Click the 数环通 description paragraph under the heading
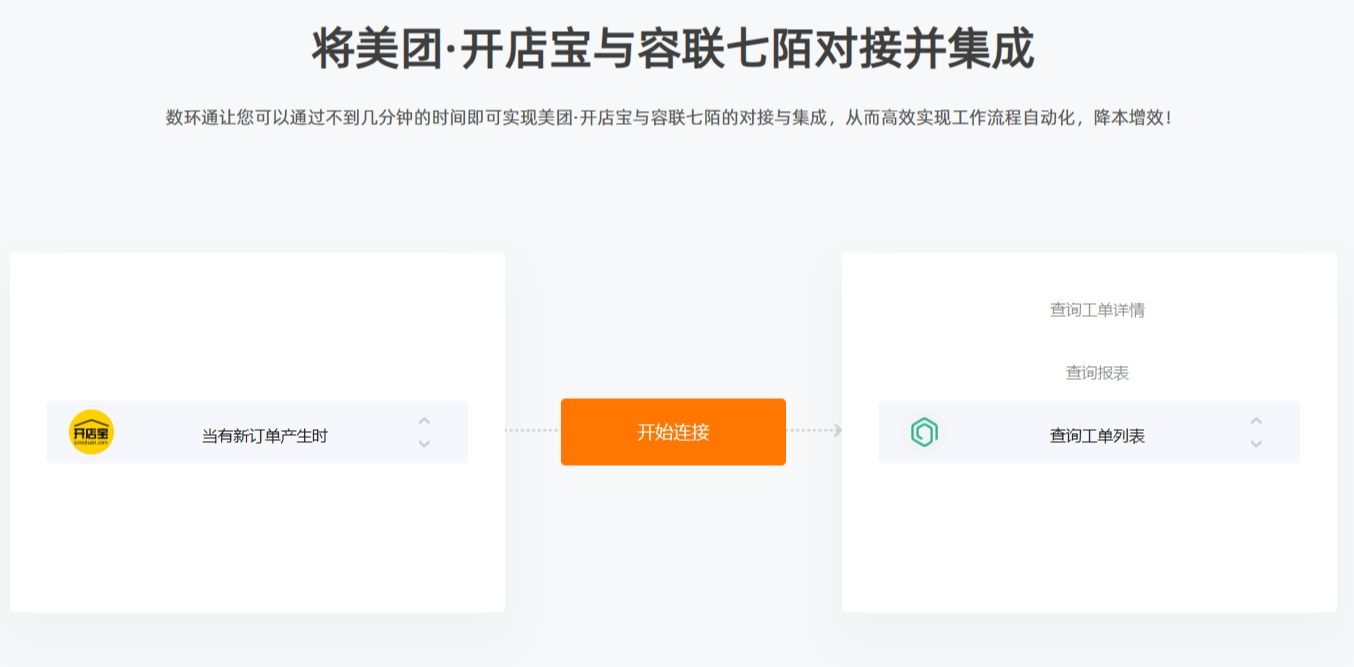1354x667 pixels. 669,118
